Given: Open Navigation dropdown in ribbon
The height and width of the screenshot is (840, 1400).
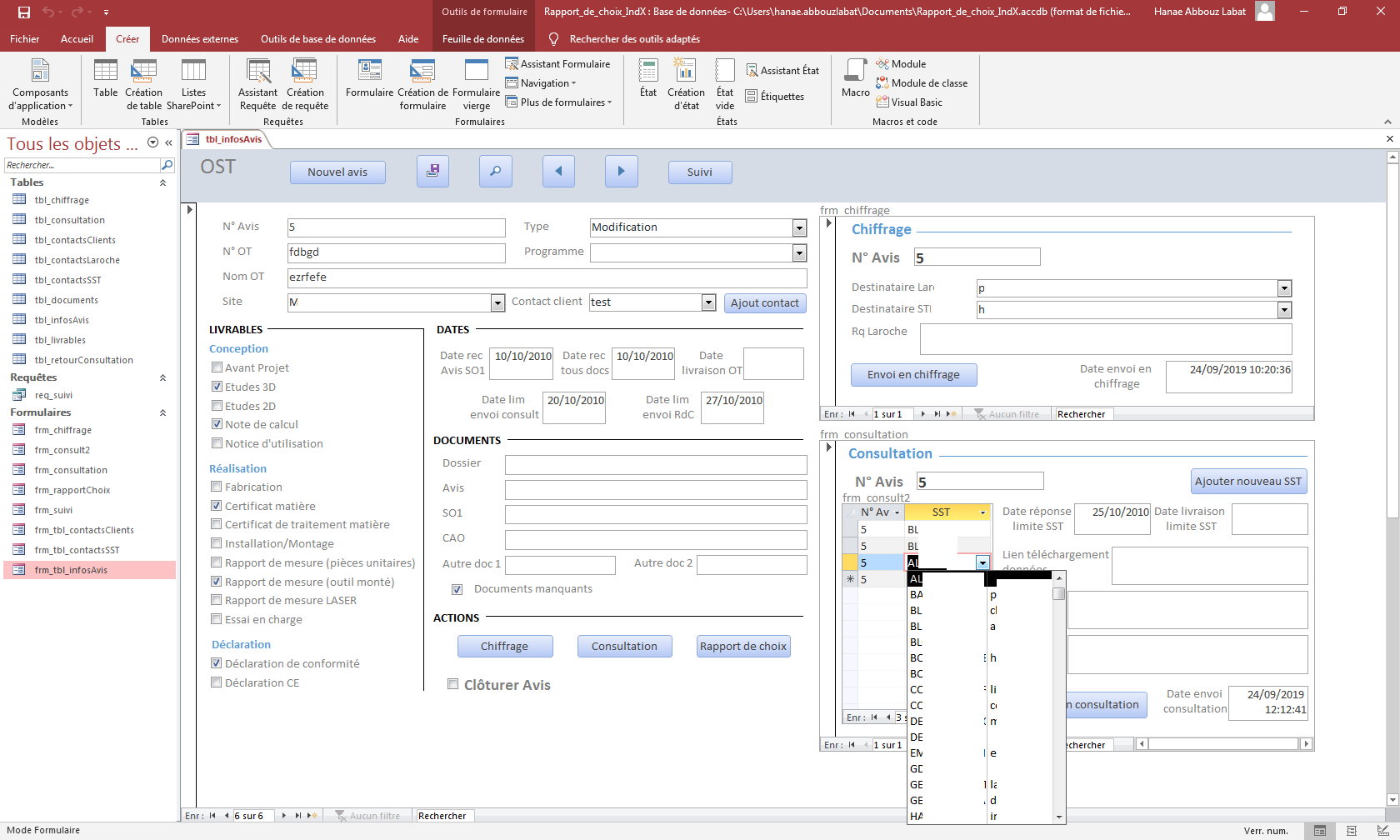Looking at the screenshot, I should [x=541, y=83].
